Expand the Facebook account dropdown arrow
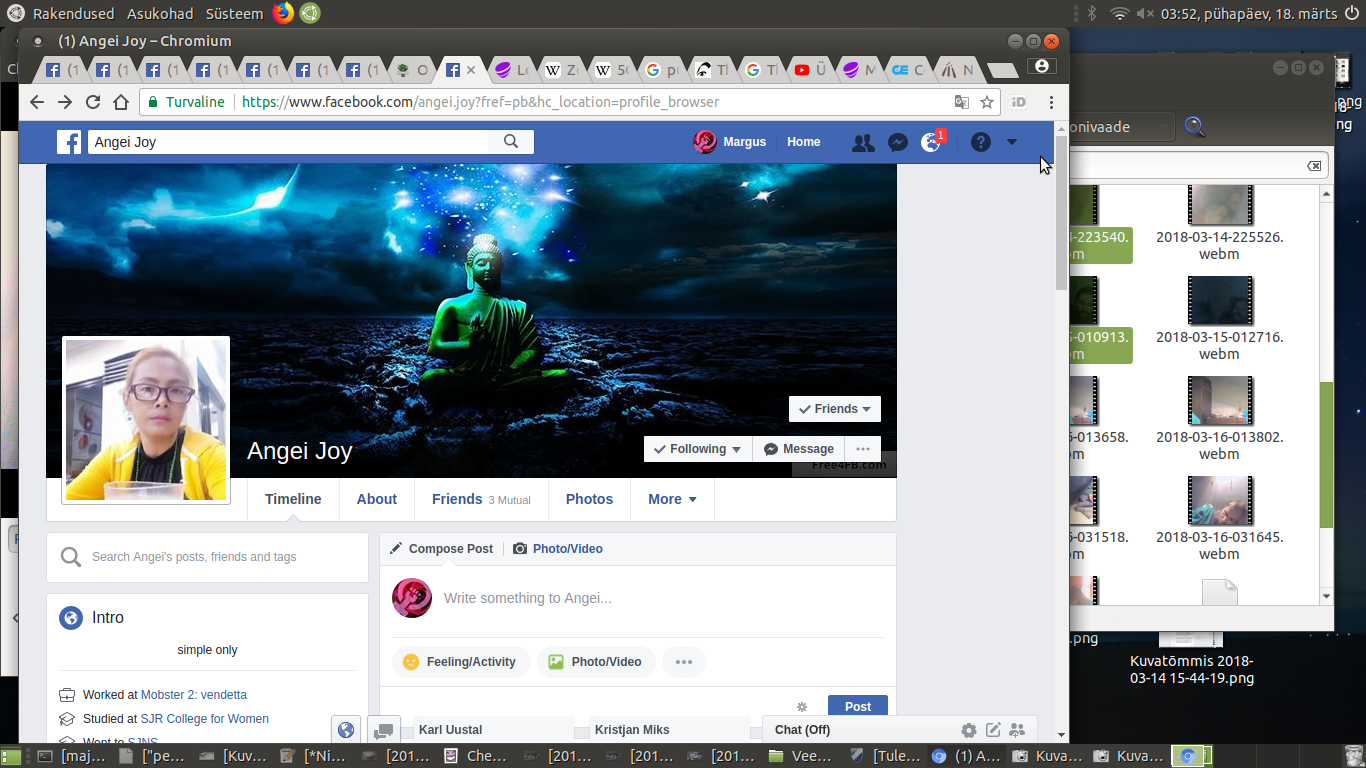1366x768 pixels. click(1012, 142)
